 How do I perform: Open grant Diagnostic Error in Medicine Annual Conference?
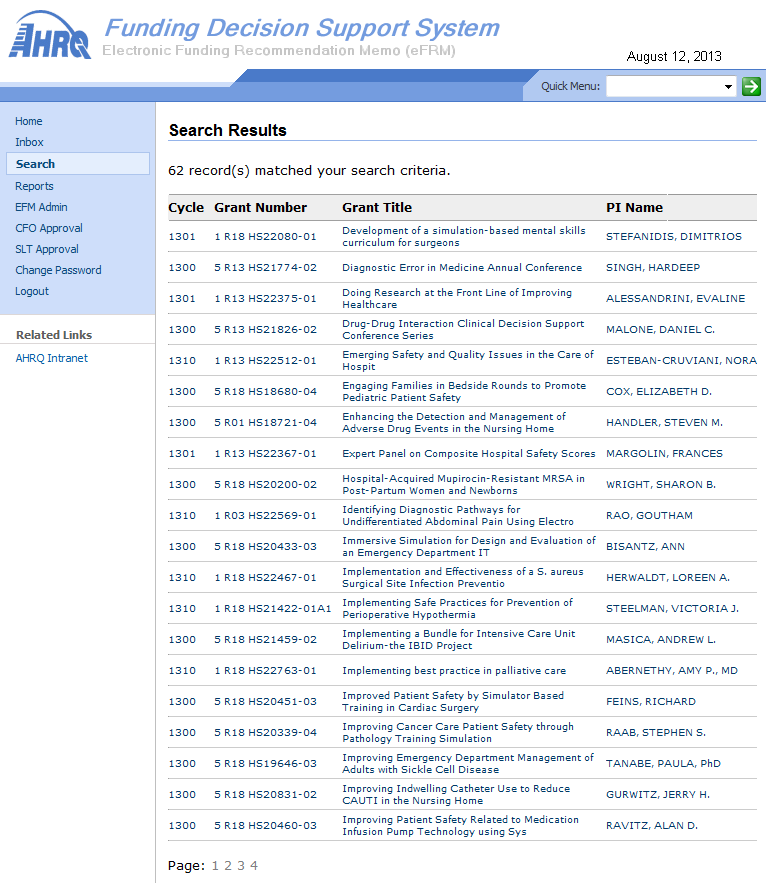pos(462,267)
